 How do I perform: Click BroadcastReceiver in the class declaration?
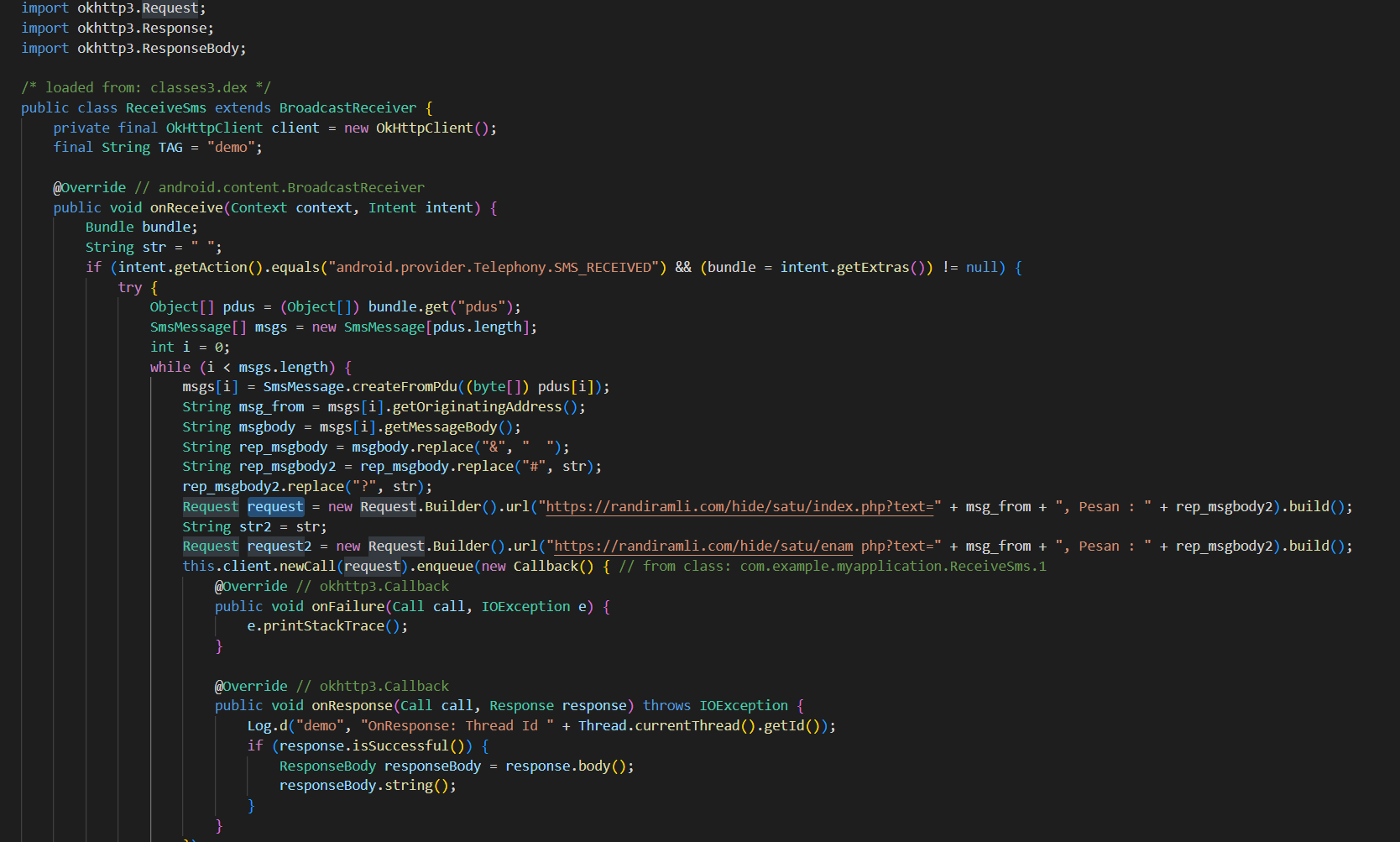(347, 107)
